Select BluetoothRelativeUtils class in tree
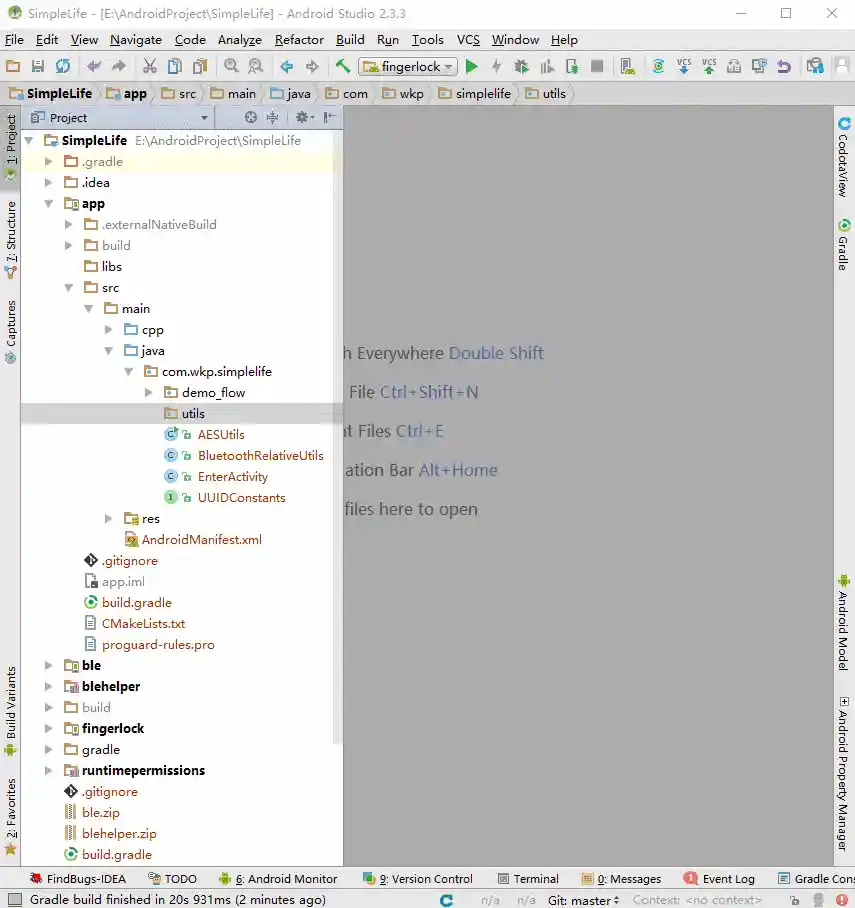The height and width of the screenshot is (908, 855). click(260, 456)
